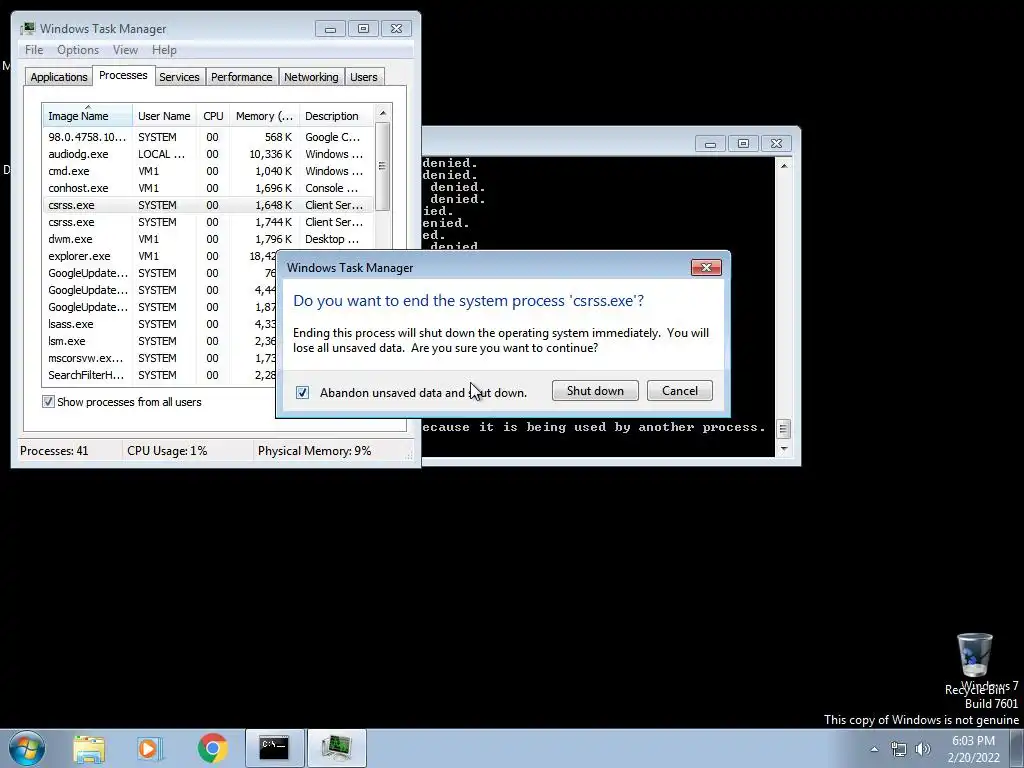Click the command prompt scrollbar down arrow

pyautogui.click(x=784, y=449)
